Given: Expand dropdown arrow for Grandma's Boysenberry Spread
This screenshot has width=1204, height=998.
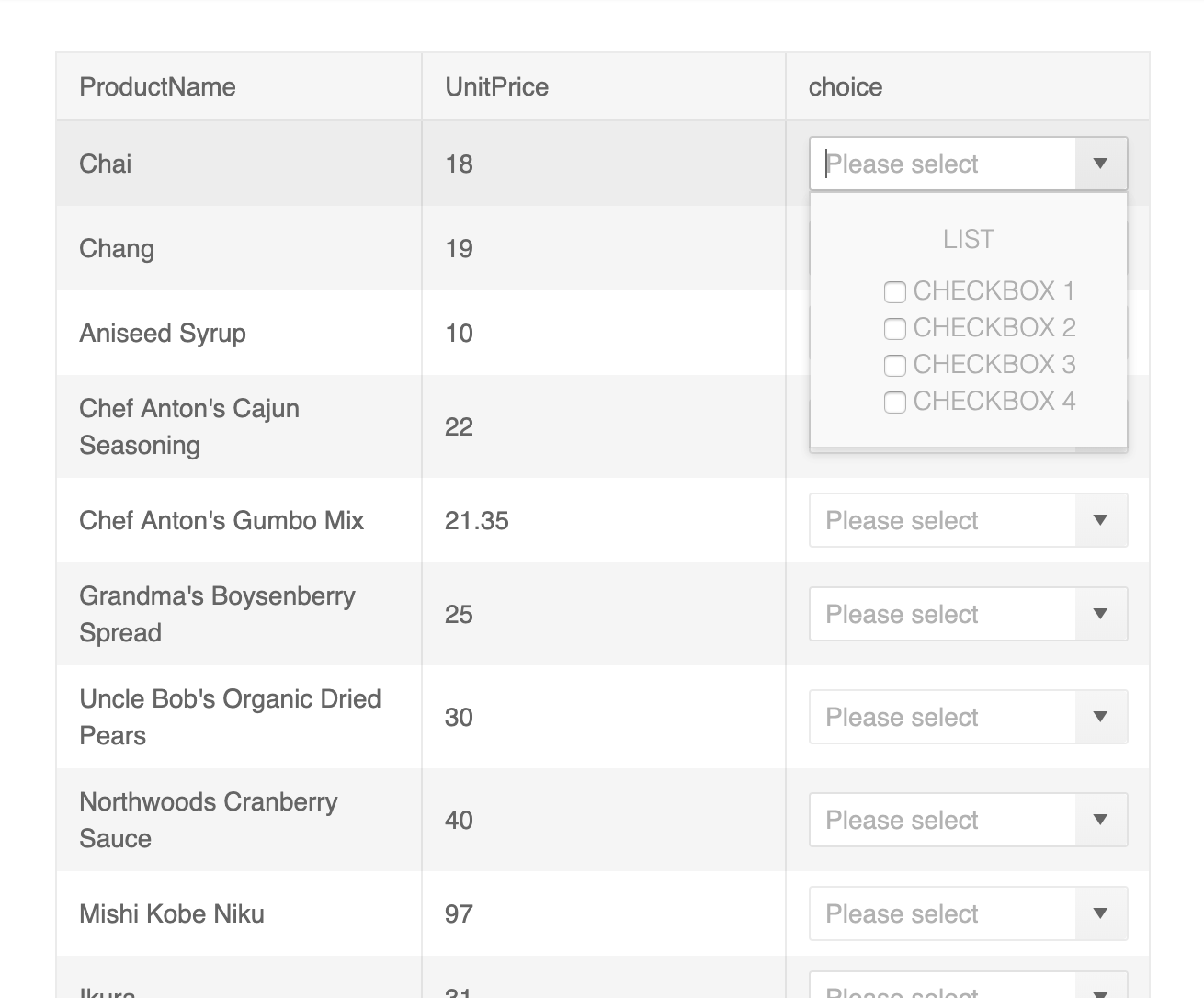Looking at the screenshot, I should 1100,615.
